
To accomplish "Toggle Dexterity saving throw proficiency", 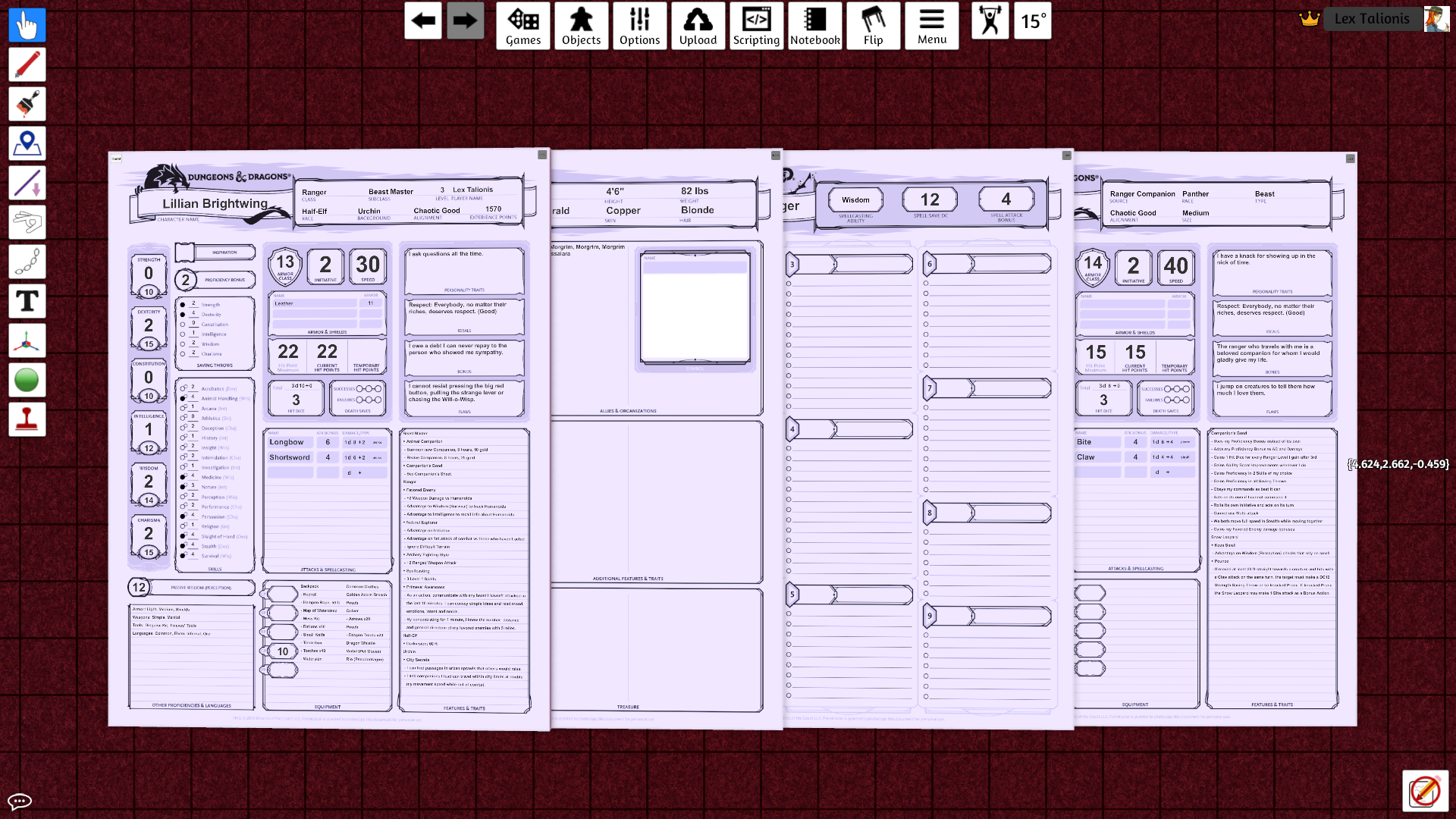I will [x=183, y=314].
